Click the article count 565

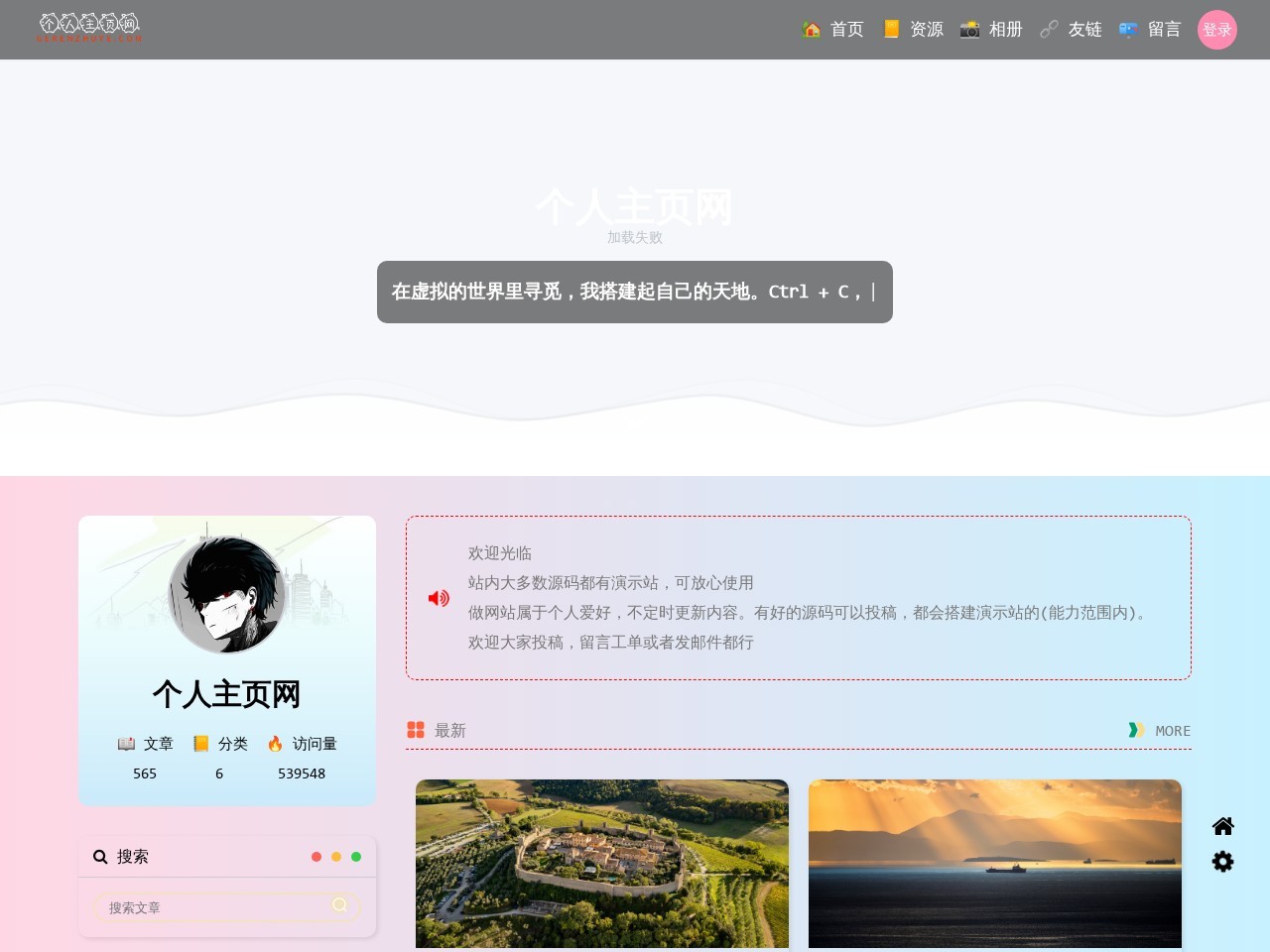click(145, 773)
